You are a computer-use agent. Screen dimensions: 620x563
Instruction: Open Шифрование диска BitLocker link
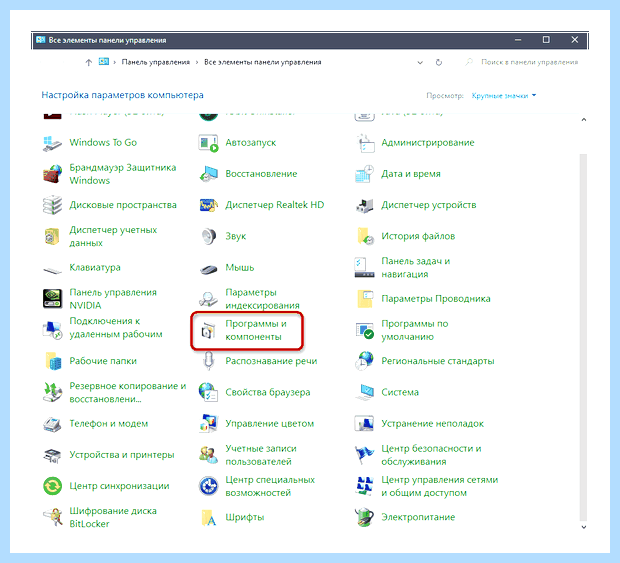113,518
